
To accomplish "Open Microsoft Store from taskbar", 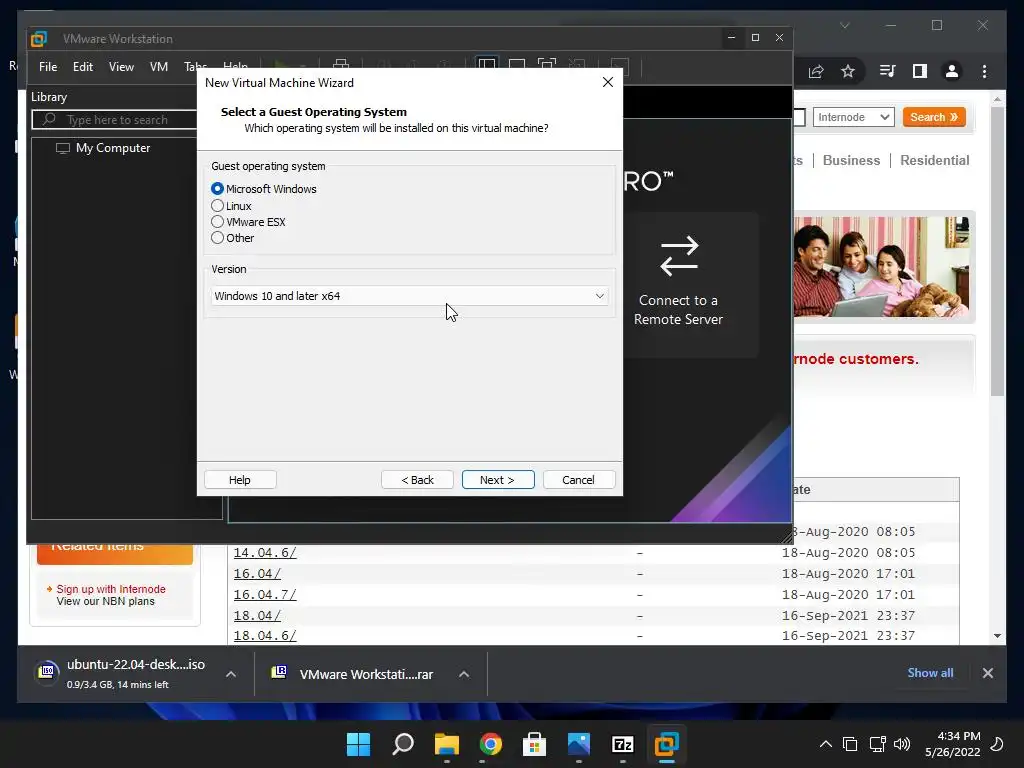I will point(534,744).
